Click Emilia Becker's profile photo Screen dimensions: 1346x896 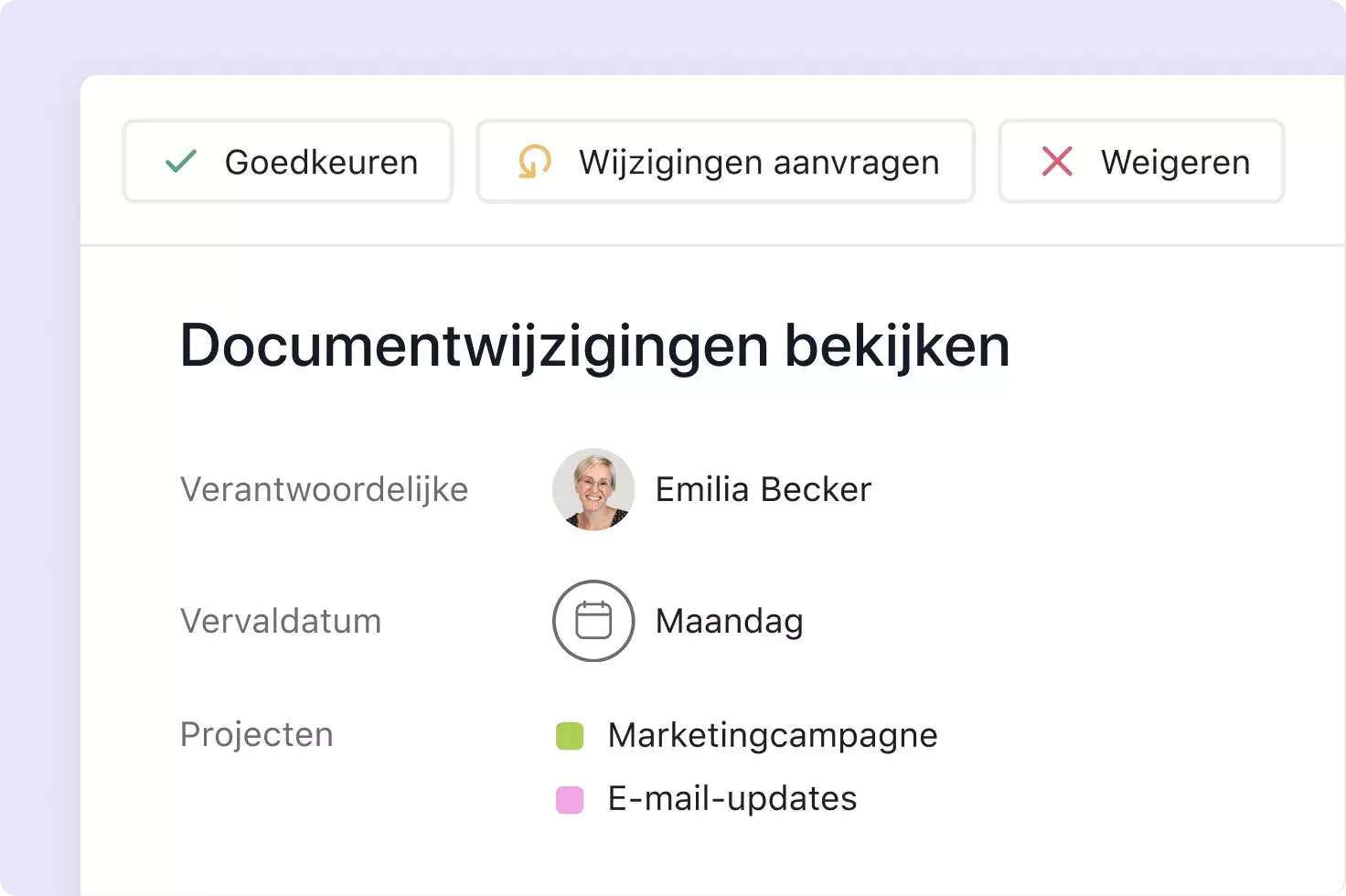[593, 489]
